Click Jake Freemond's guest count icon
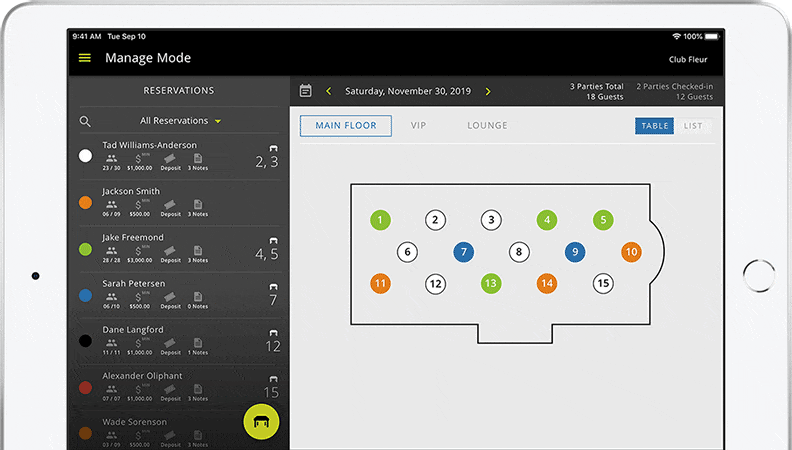 112,250
